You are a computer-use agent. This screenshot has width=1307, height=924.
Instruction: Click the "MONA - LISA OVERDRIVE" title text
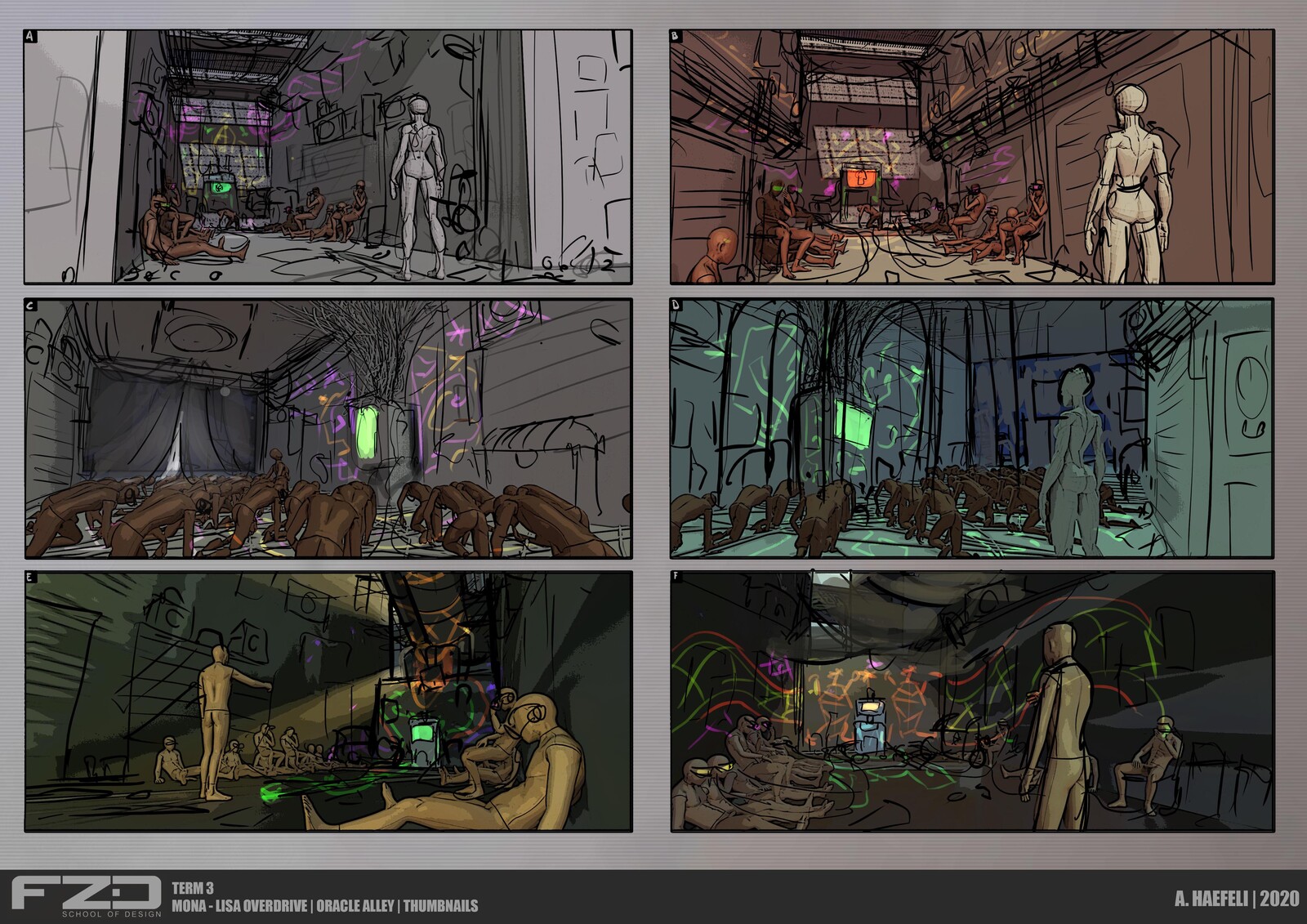click(241, 906)
